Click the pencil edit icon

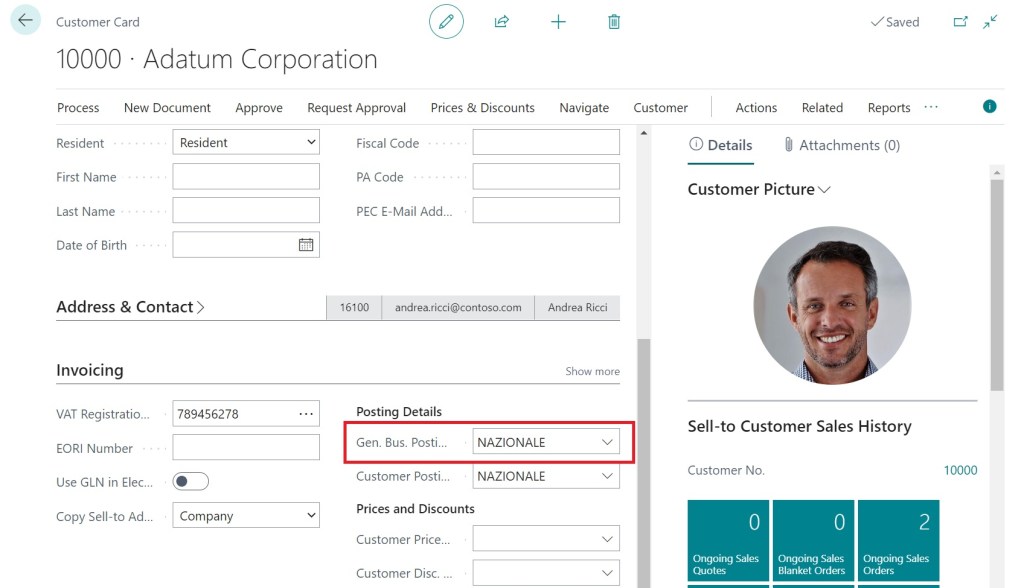(446, 21)
